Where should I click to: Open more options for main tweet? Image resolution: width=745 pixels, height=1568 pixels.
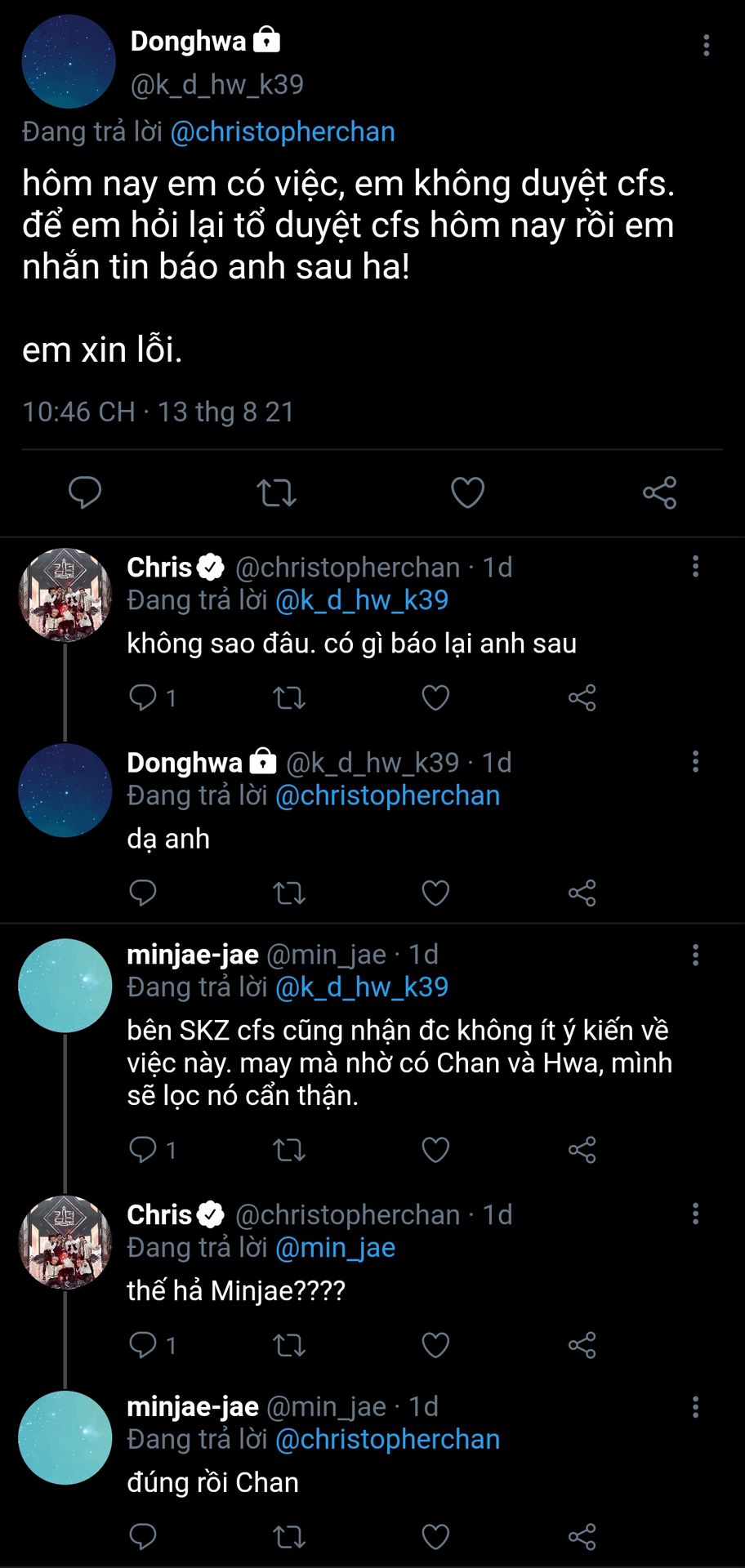coord(706,46)
